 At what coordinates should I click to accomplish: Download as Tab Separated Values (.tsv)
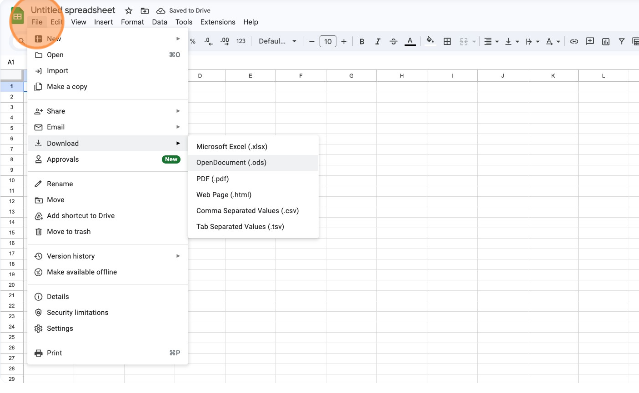coord(253,226)
